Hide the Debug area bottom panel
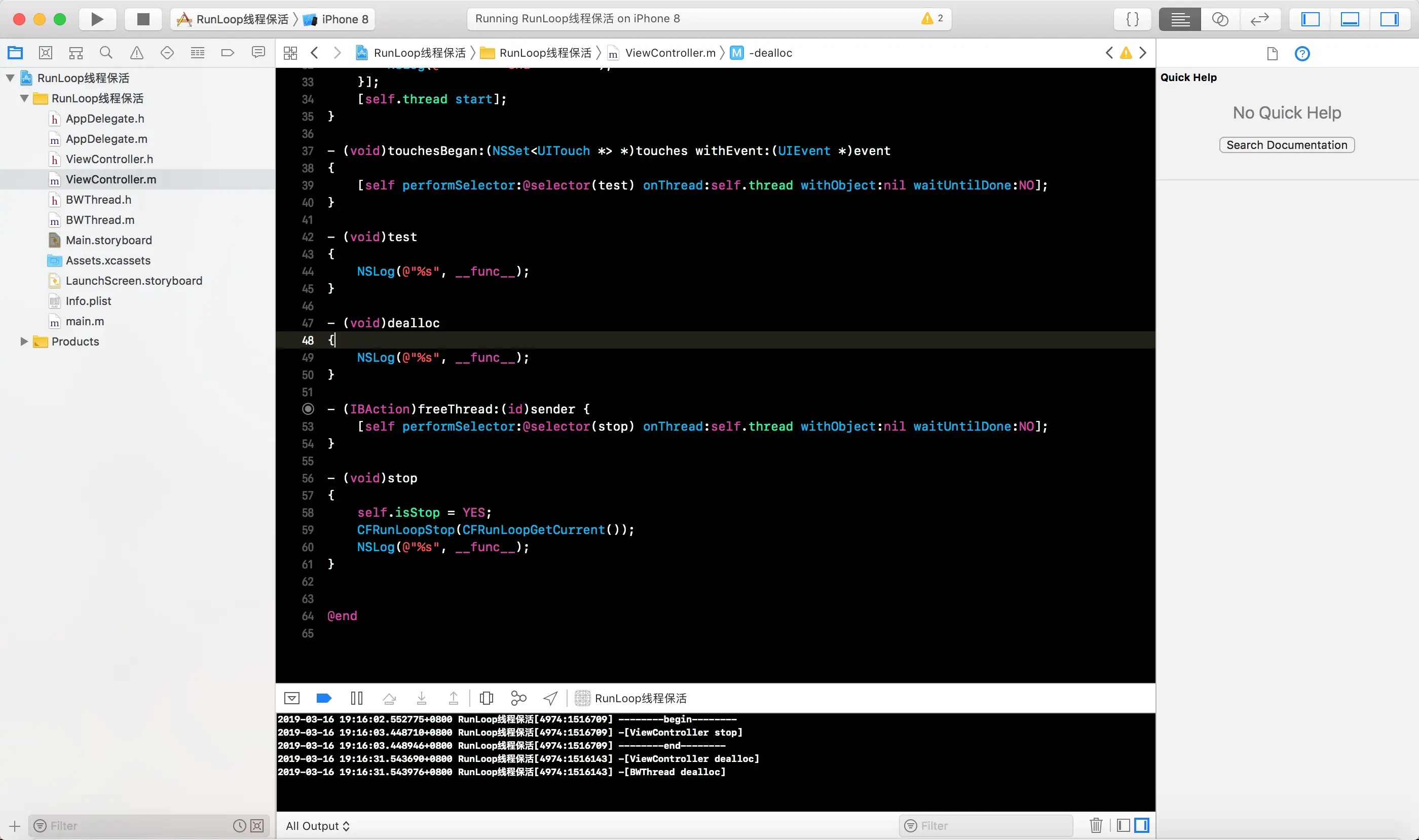This screenshot has height=840, width=1419. coord(1350,19)
